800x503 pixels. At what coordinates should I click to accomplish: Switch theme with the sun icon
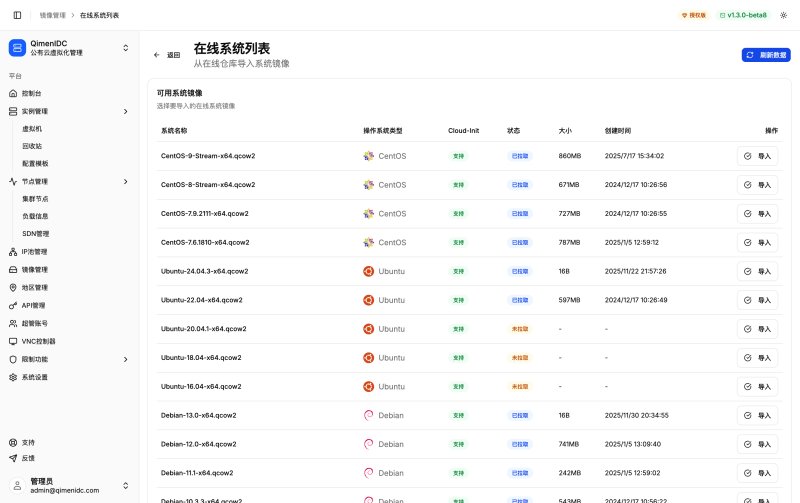coord(783,15)
